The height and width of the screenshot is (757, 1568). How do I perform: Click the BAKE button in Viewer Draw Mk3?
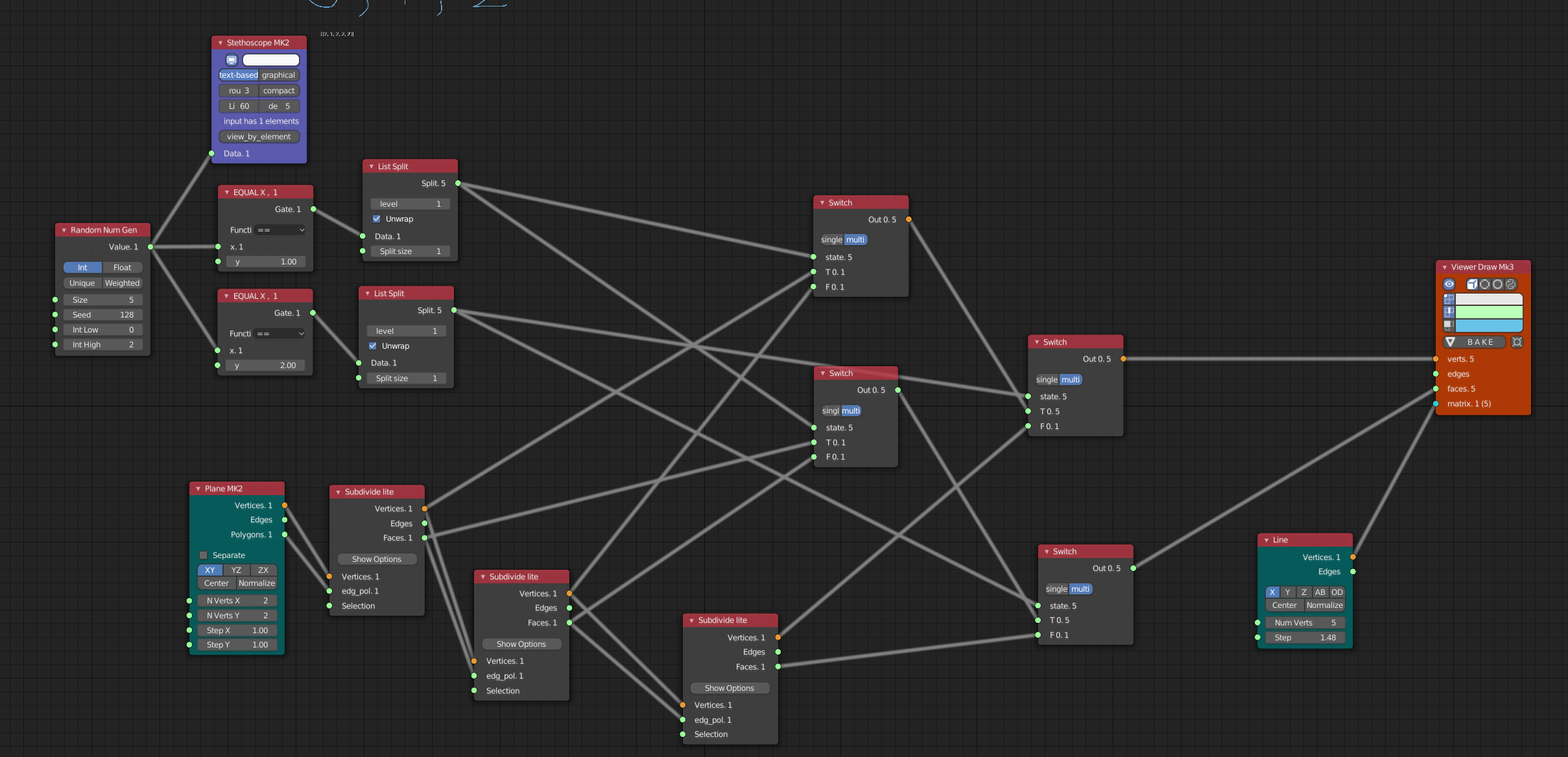tap(1474, 342)
